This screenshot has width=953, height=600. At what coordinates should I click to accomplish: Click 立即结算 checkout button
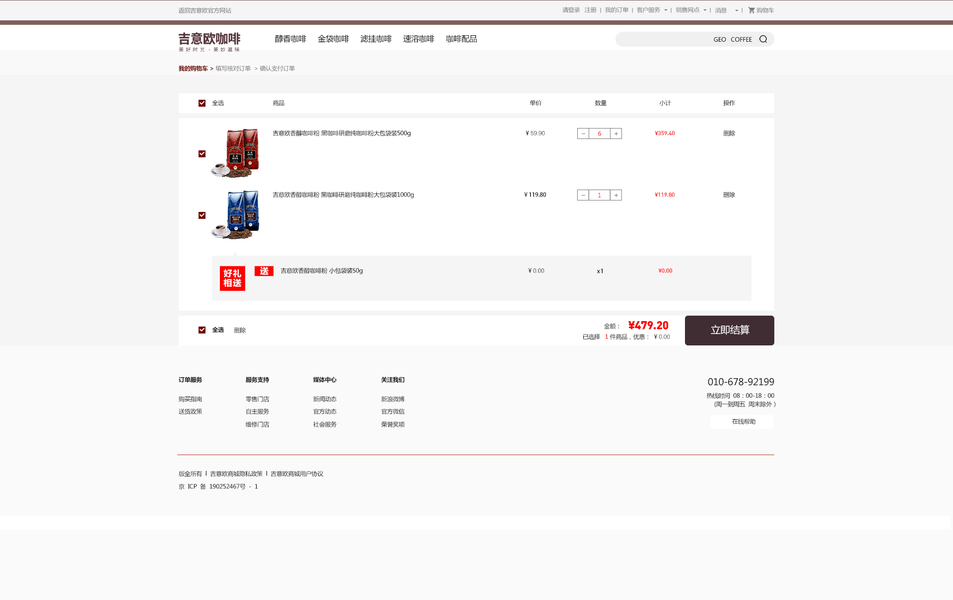(x=729, y=330)
